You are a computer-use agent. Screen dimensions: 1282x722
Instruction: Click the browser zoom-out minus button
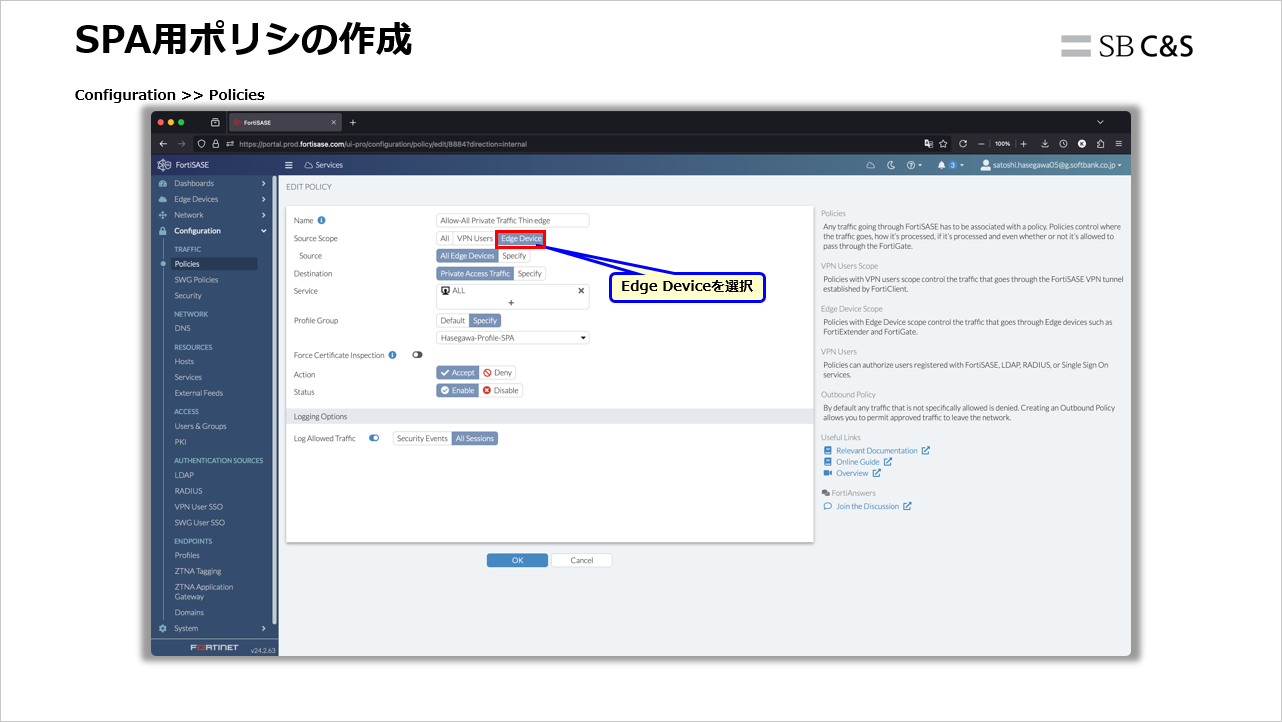coord(982,143)
